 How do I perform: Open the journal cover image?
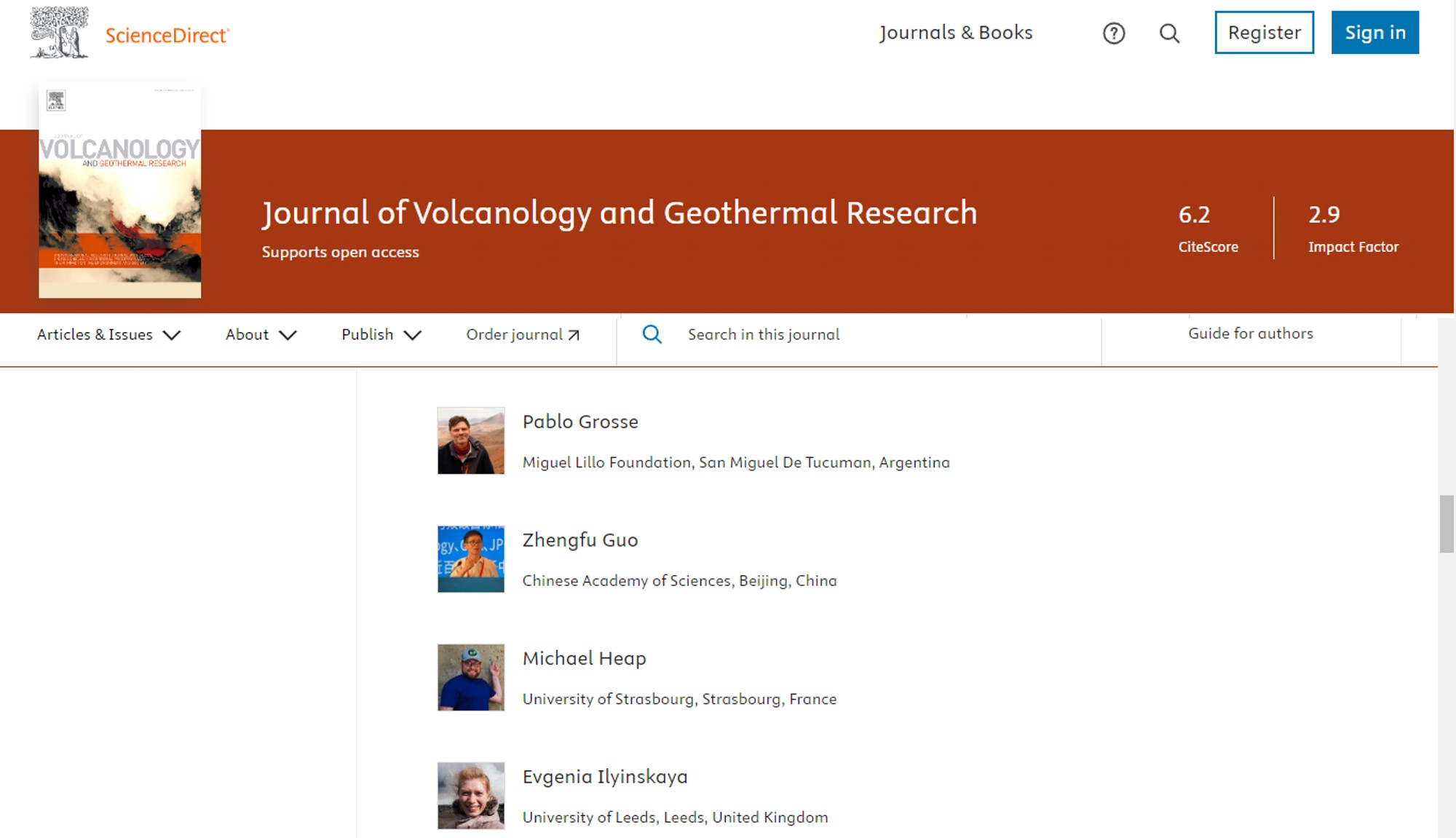[x=120, y=191]
